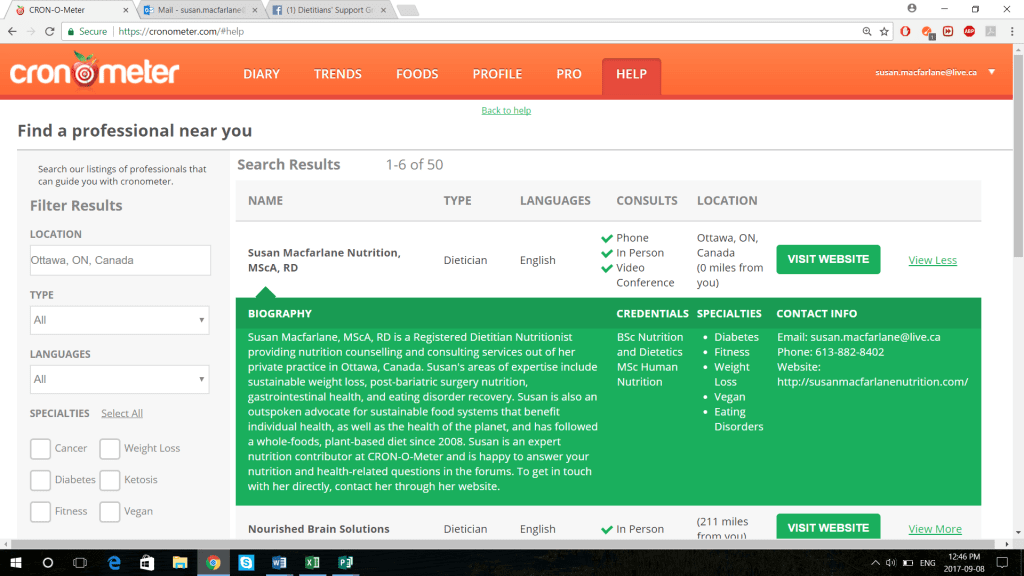Open Task View on taskbar

coord(80,562)
